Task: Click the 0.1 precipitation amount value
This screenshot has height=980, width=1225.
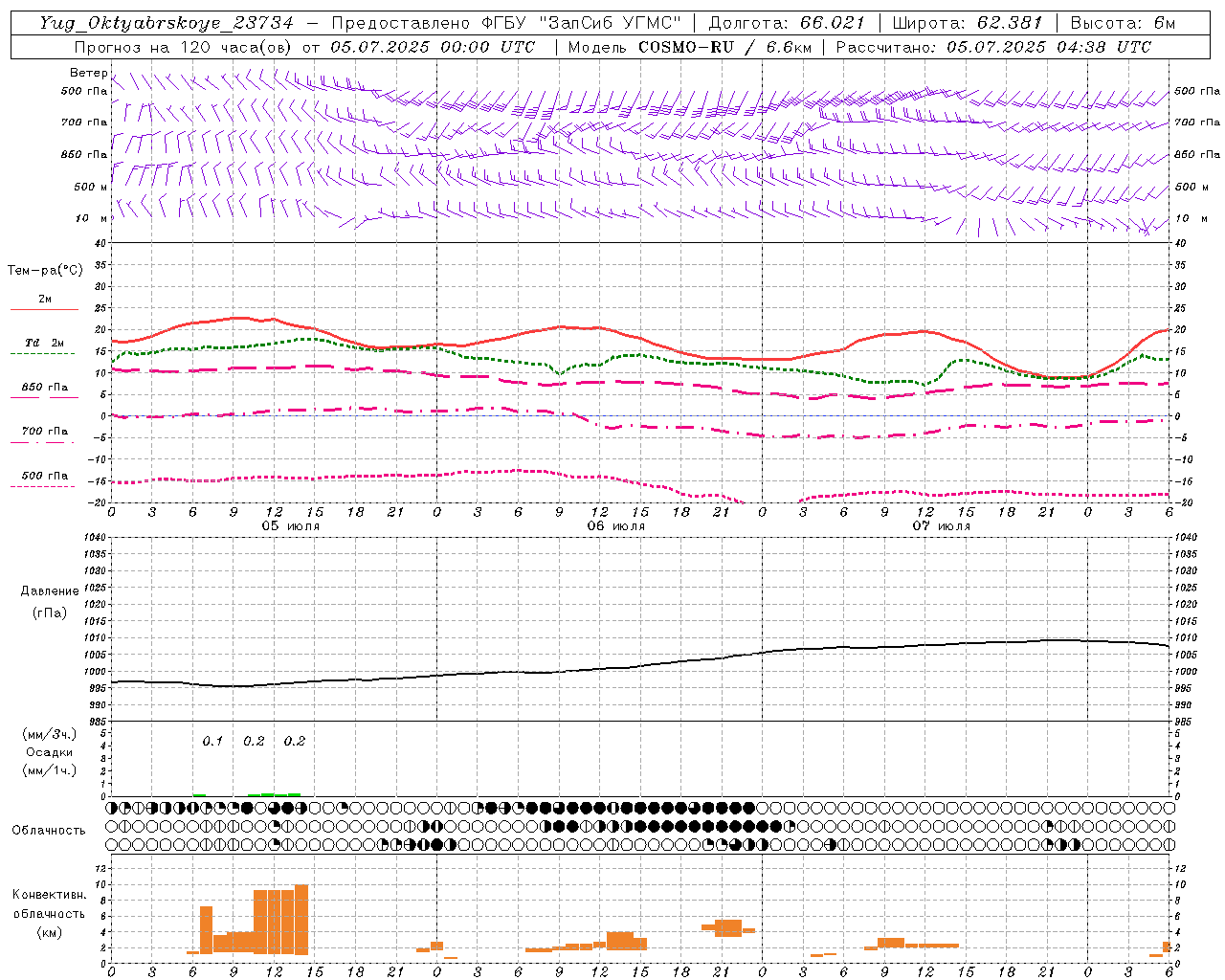Action: click(x=212, y=741)
